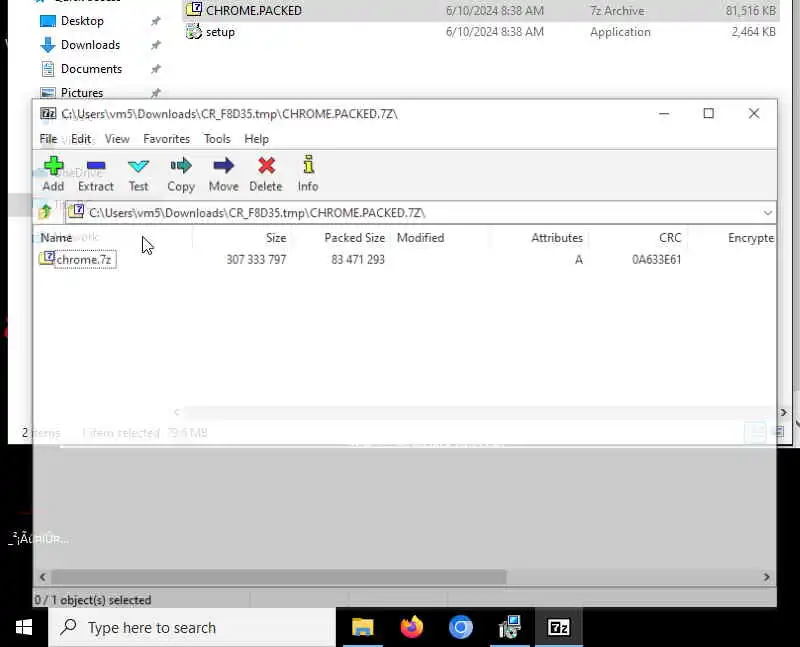Click the CHROME.PACKED 7z file icon
Image resolution: width=800 pixels, height=647 pixels.
194,10
